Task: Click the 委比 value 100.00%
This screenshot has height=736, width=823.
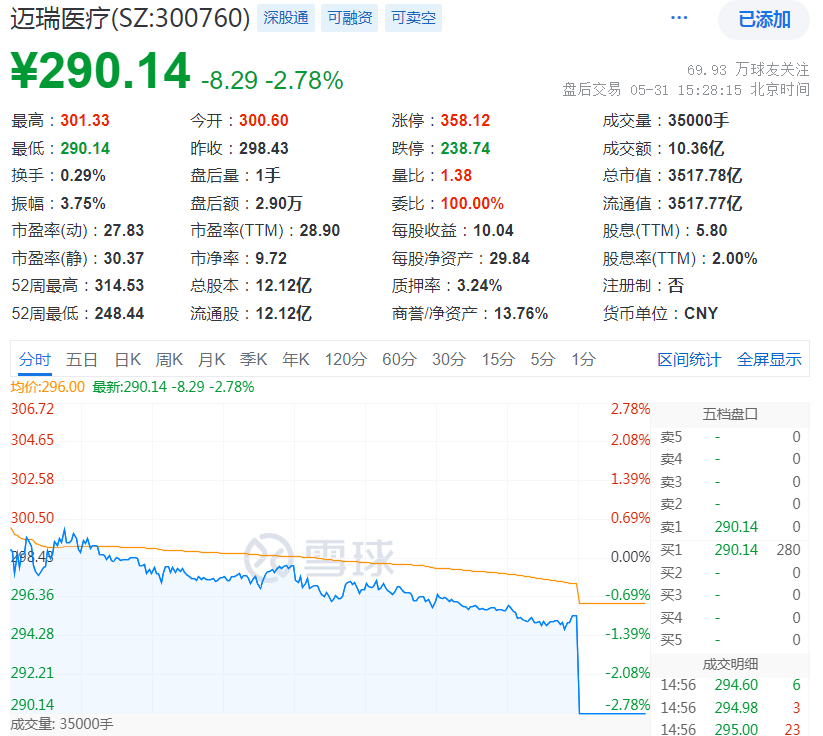Action: [x=472, y=204]
